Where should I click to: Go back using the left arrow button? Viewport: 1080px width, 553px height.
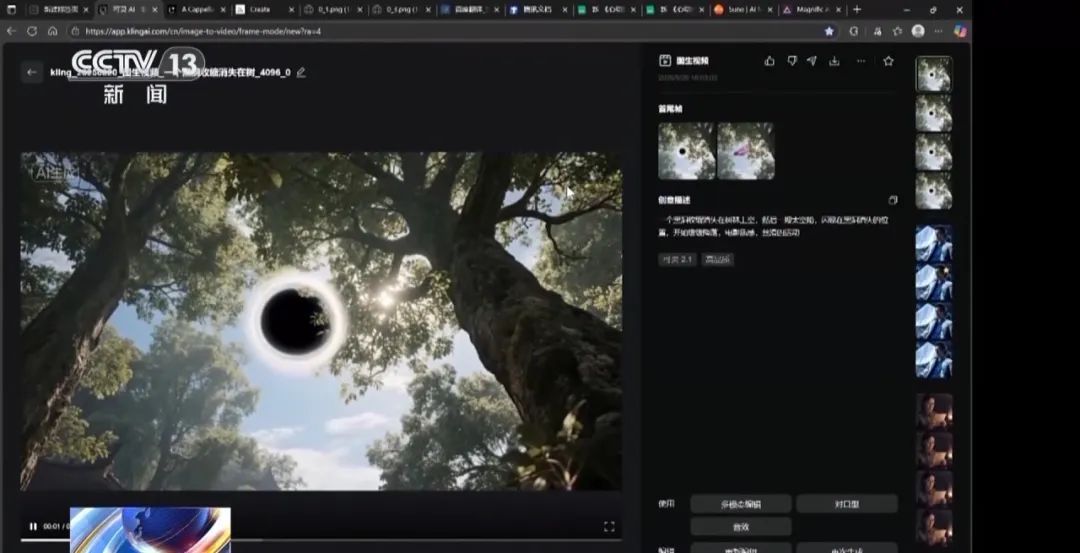tap(32, 72)
